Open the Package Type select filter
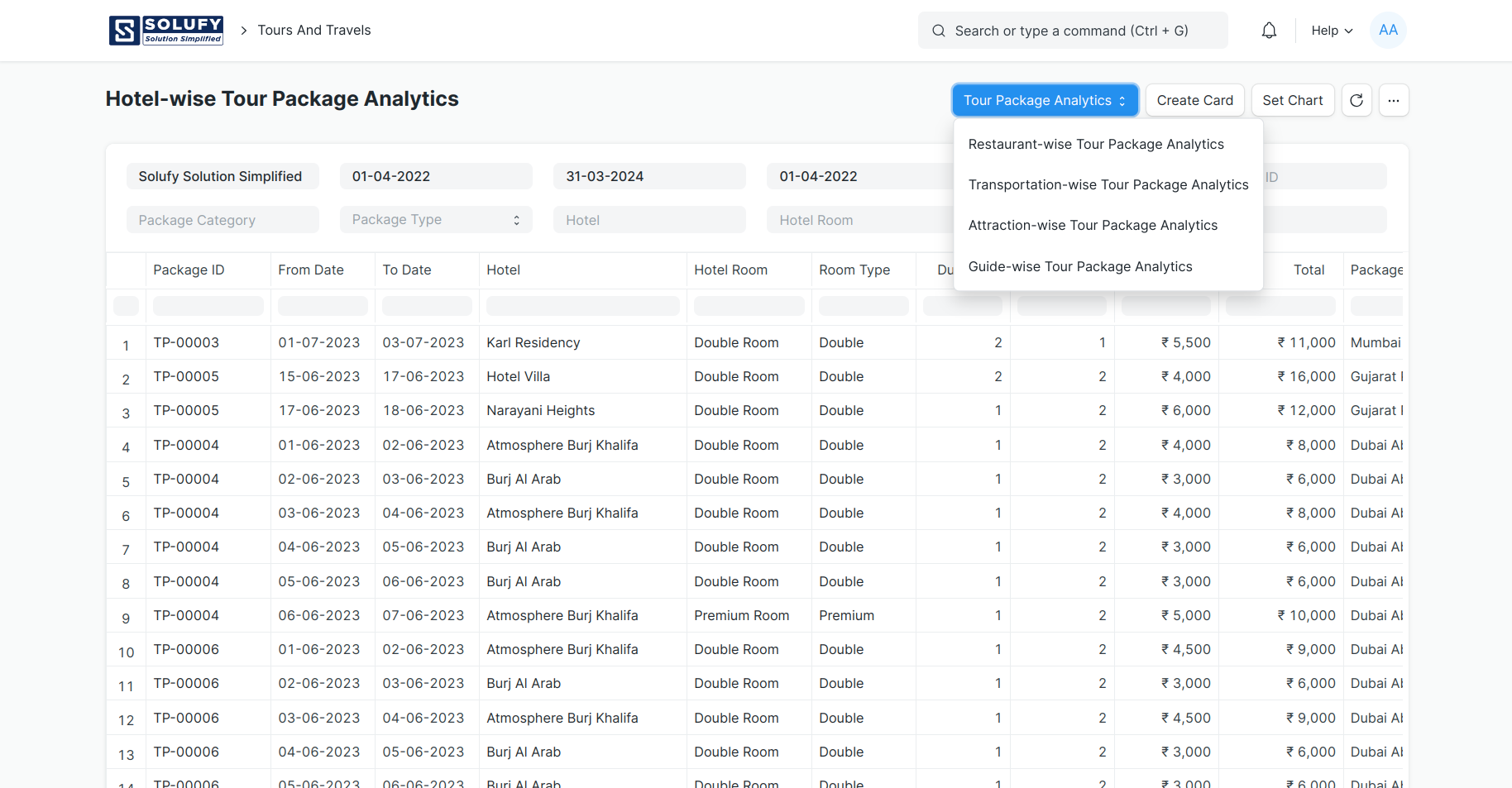This screenshot has width=1512, height=788. pyautogui.click(x=436, y=220)
